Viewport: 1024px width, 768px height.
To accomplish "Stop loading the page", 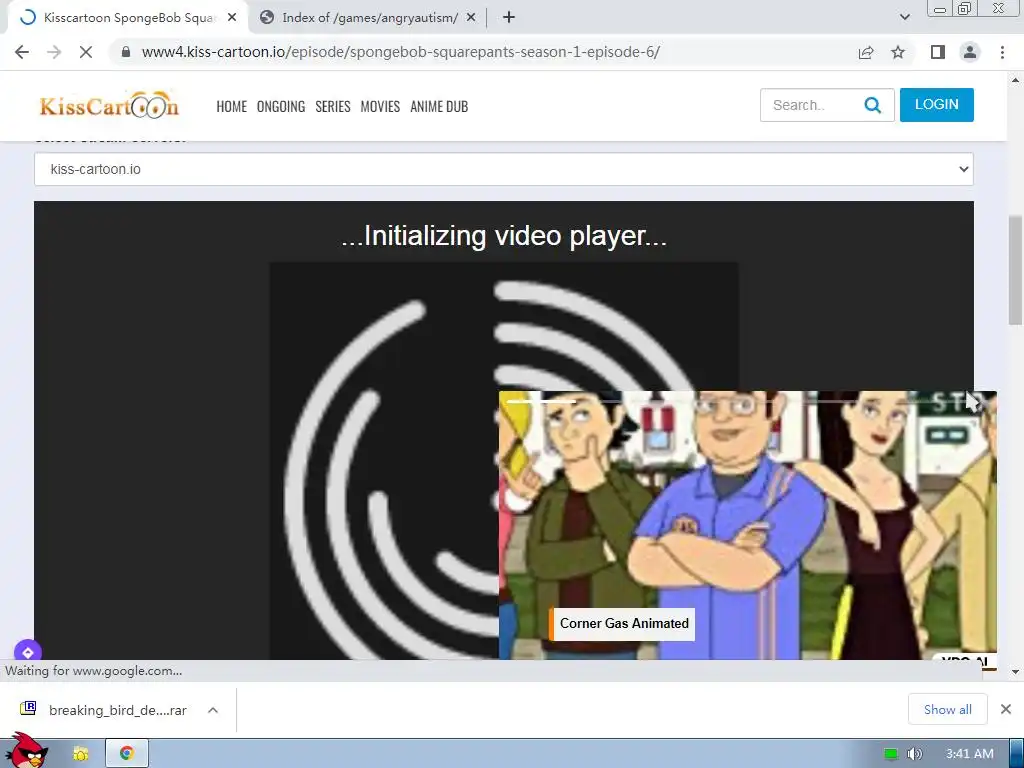I will pos(86,52).
